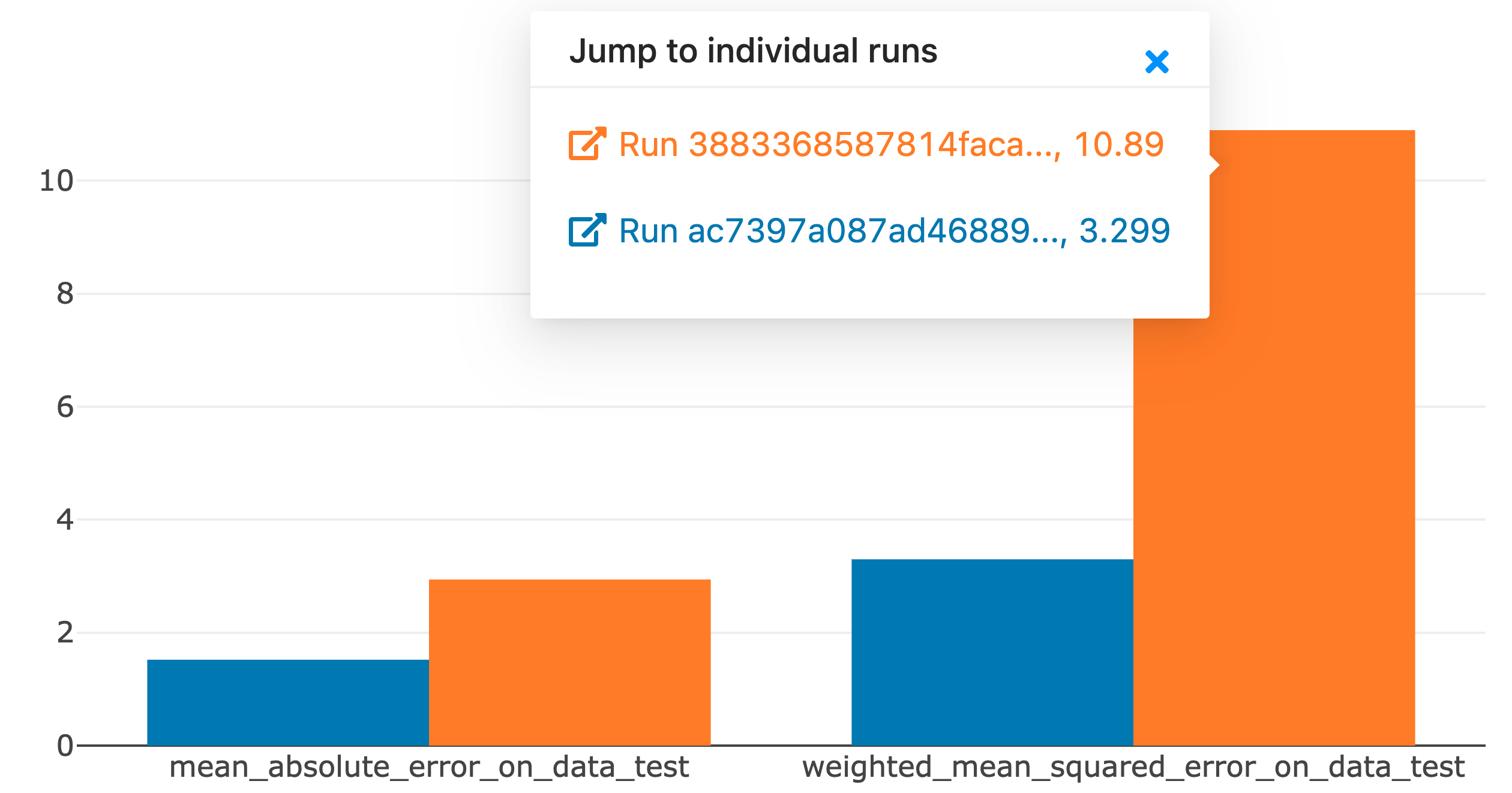1512x793 pixels.
Task: Select the blue weighted_mean_squared_error bar
Action: pyautogui.click(x=992, y=653)
